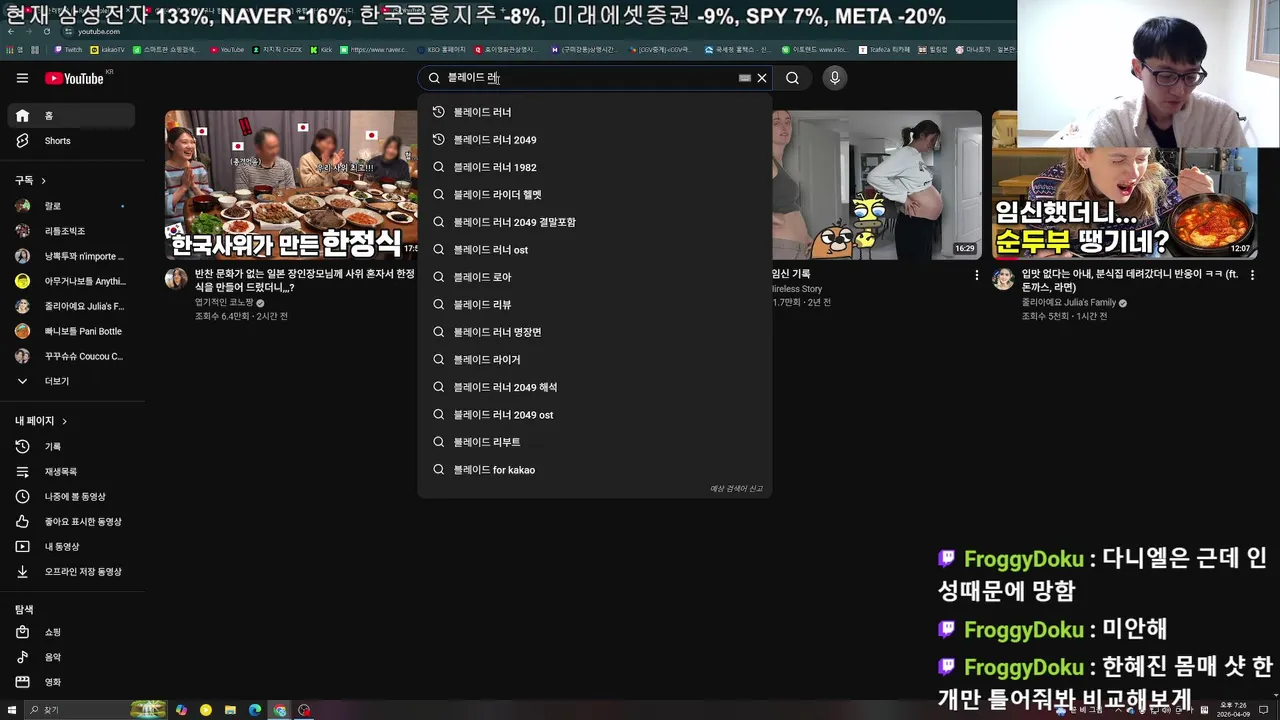Go to YouTube home via the logo
1280x720 pixels.
75,78
